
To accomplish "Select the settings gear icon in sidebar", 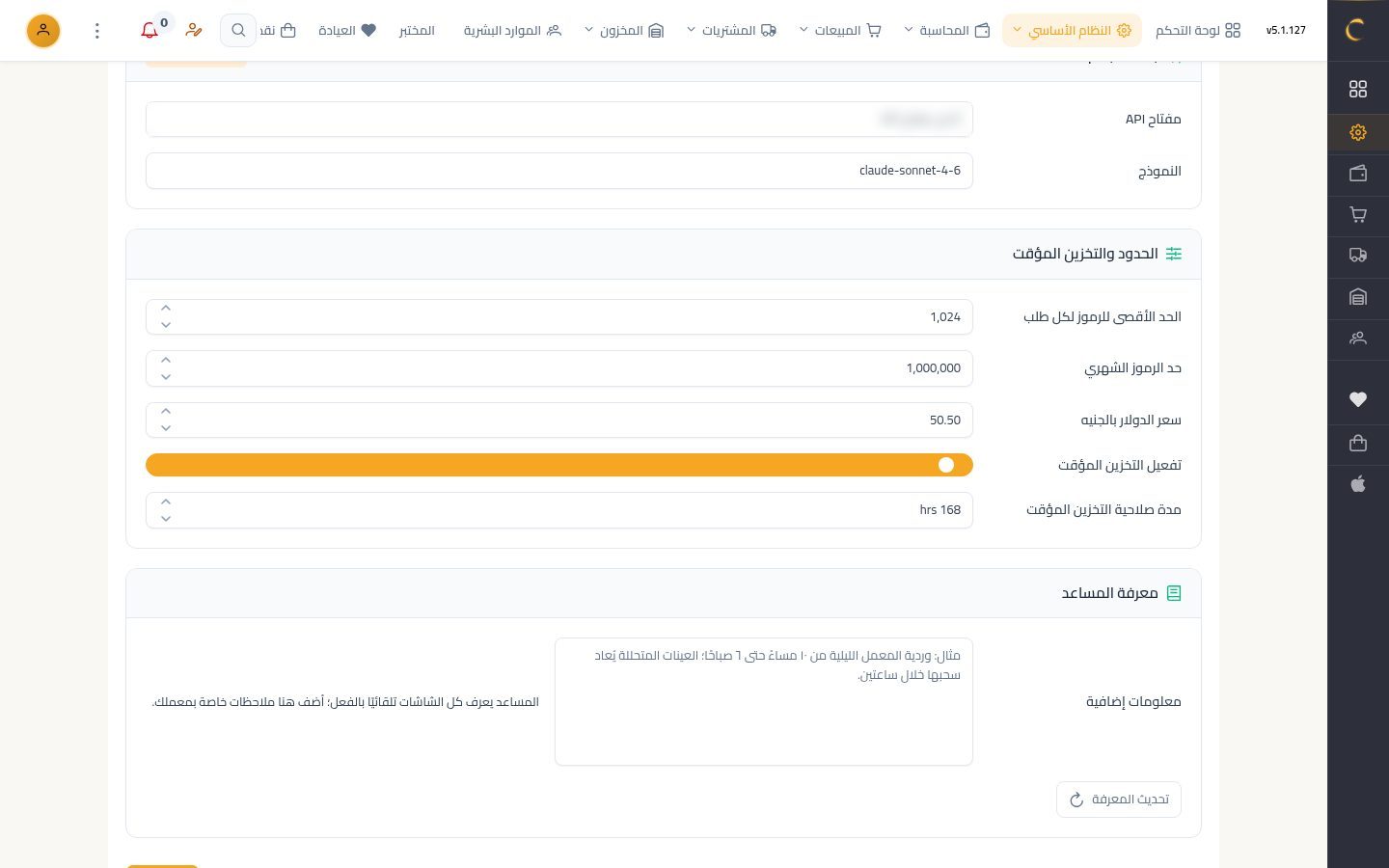I will click(x=1358, y=132).
